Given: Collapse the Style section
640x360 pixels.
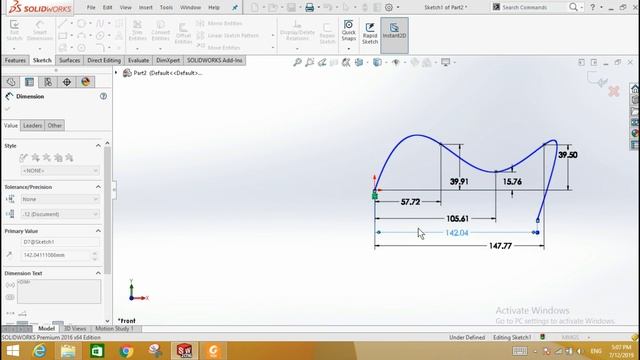Looking at the screenshot, I should pyautogui.click(x=98, y=146).
